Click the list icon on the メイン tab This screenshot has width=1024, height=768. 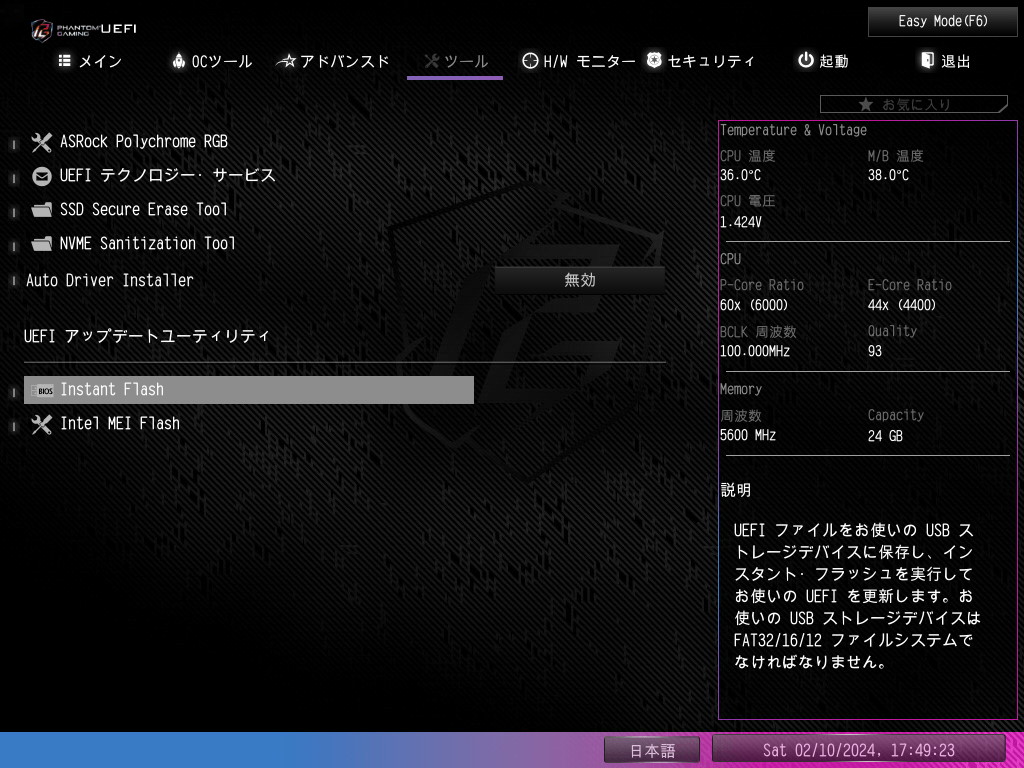pyautogui.click(x=65, y=61)
